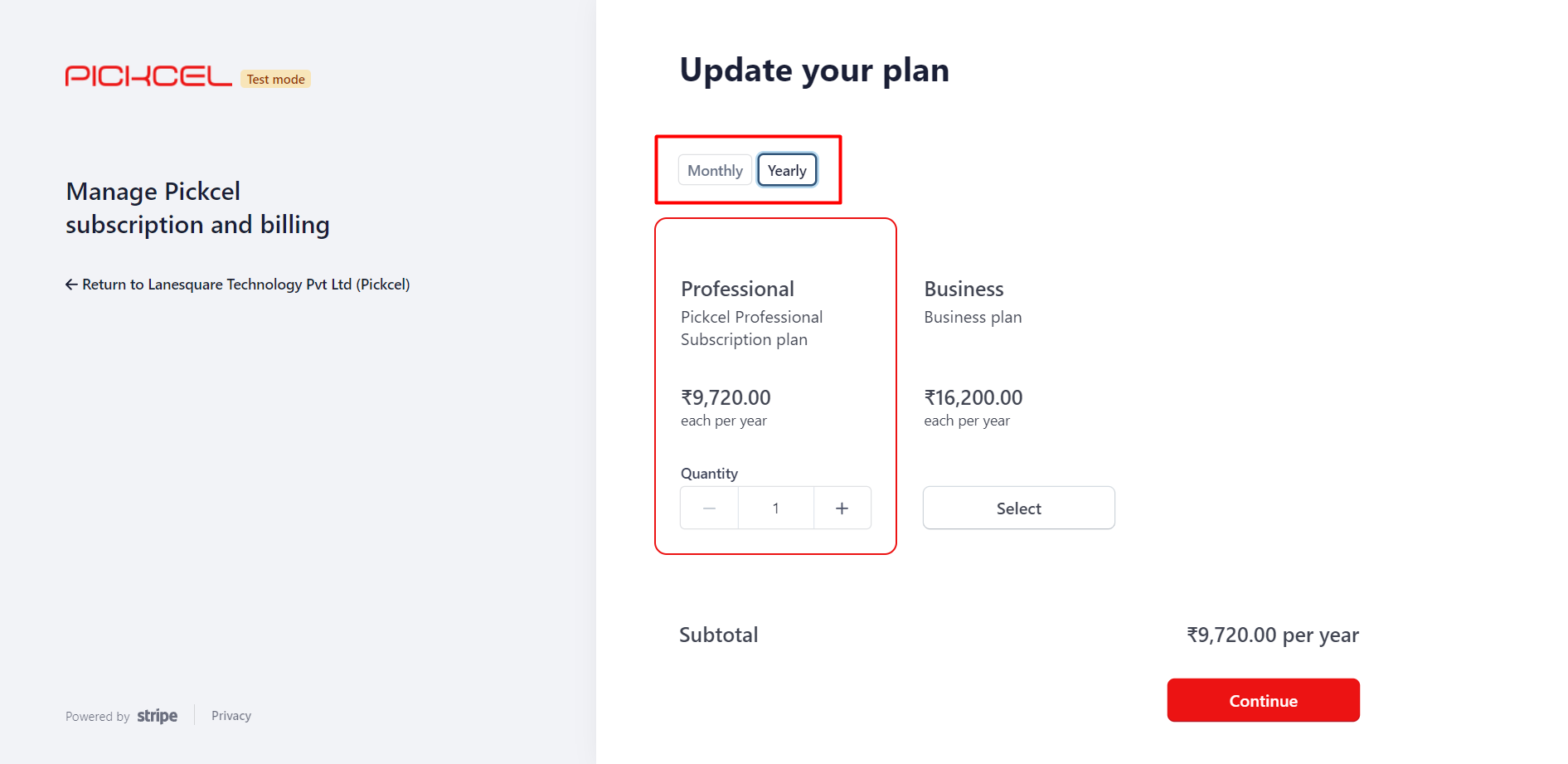Viewport: 1568px width, 764px height.
Task: Switch billing to Yearly
Action: click(x=787, y=170)
